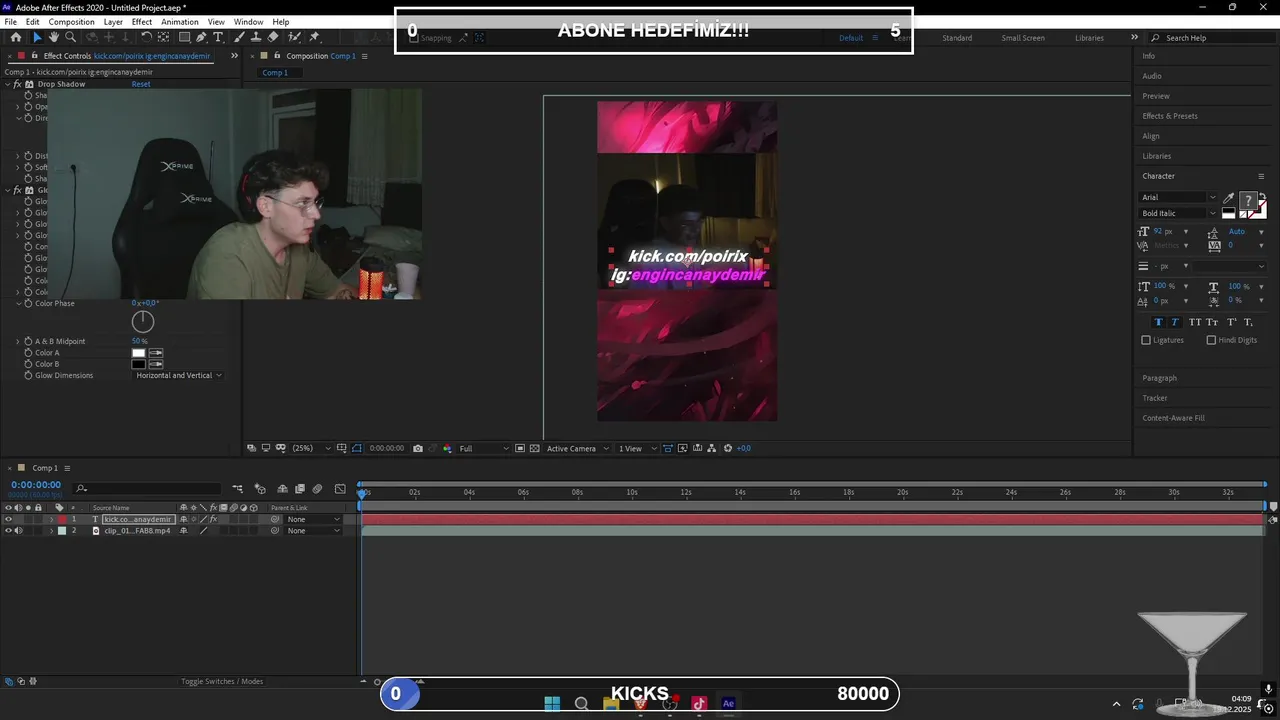Take a snapshot with the camera icon
Viewport: 1280px width, 720px height.
coord(418,448)
